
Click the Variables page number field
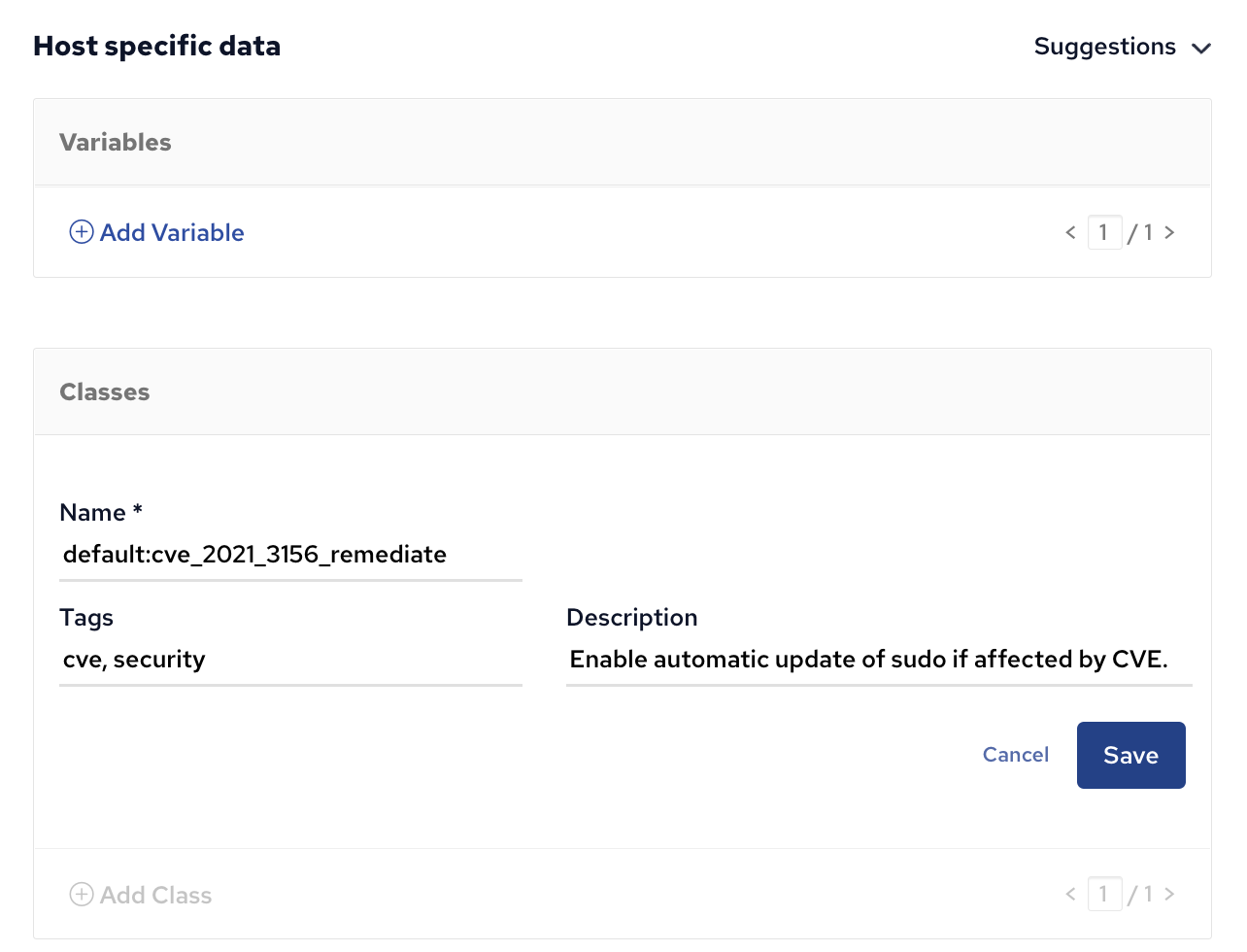[1104, 232]
